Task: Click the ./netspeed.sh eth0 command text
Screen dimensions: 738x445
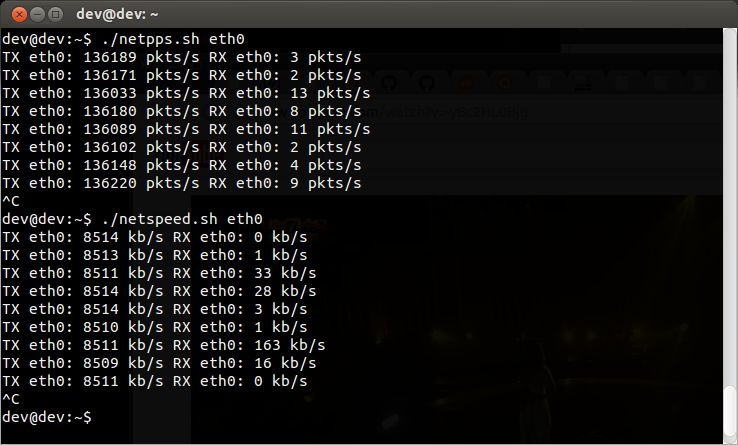Action: [182, 219]
